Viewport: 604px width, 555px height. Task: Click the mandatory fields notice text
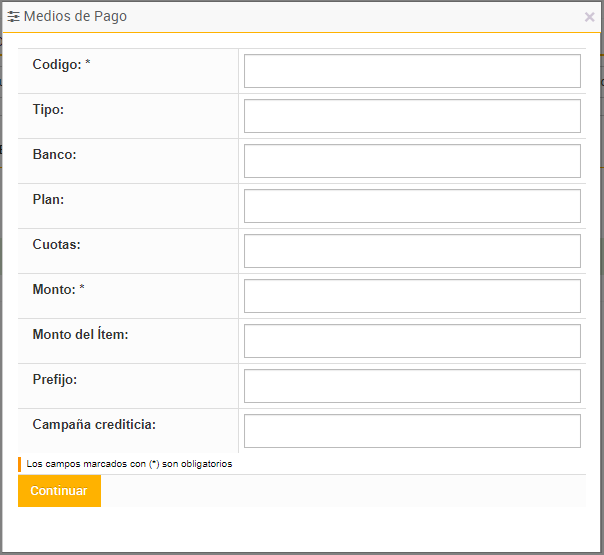point(129,464)
